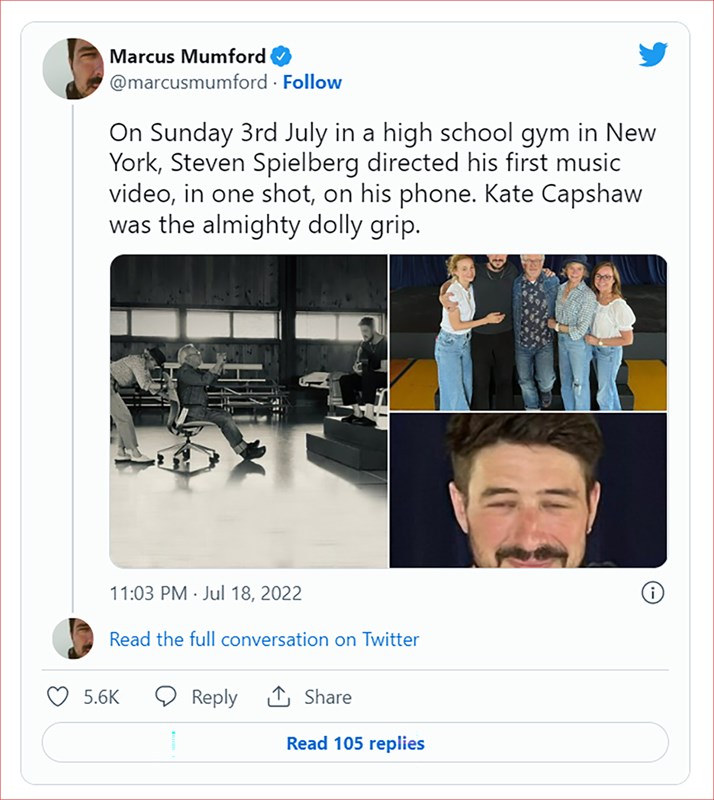This screenshot has width=714, height=800.
Task: View the 5.6K likes count
Action: click(x=101, y=697)
